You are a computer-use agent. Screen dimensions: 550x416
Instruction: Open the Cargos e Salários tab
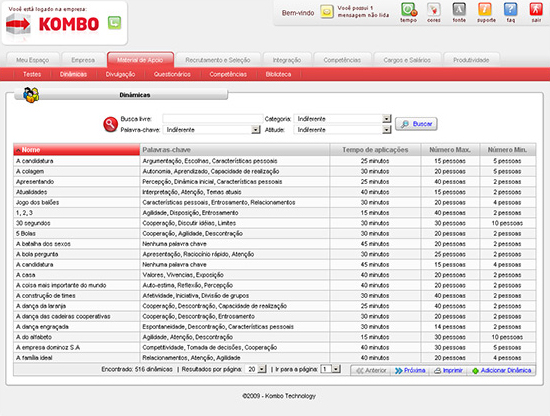coord(407,60)
